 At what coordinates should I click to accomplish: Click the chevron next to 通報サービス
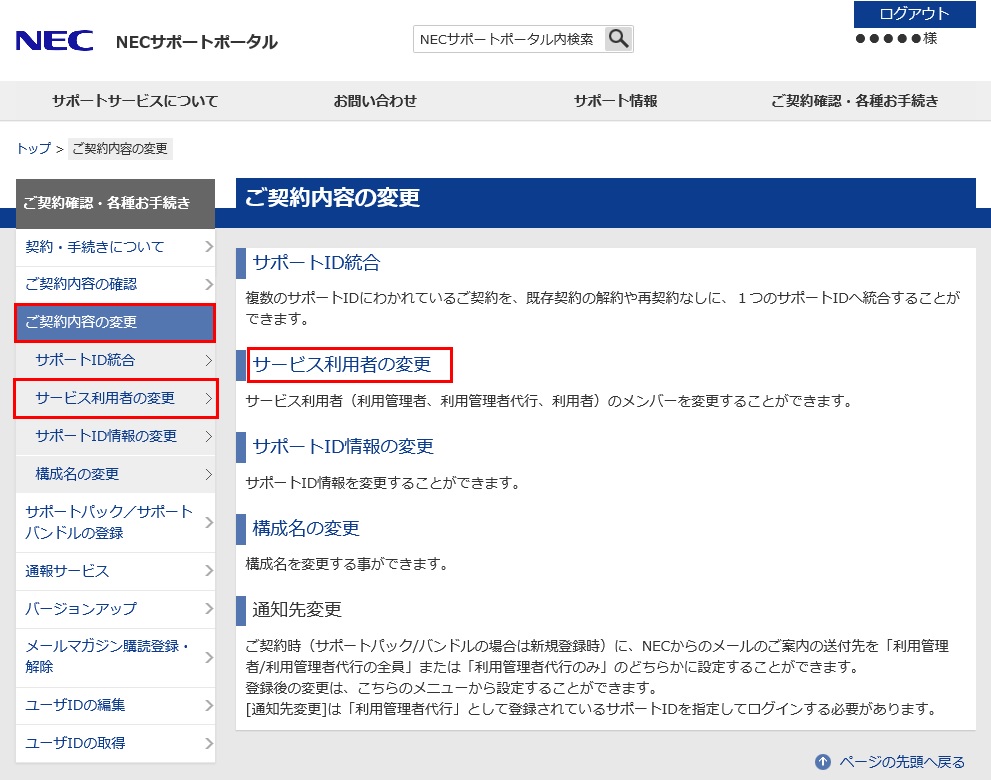pyautogui.click(x=208, y=571)
